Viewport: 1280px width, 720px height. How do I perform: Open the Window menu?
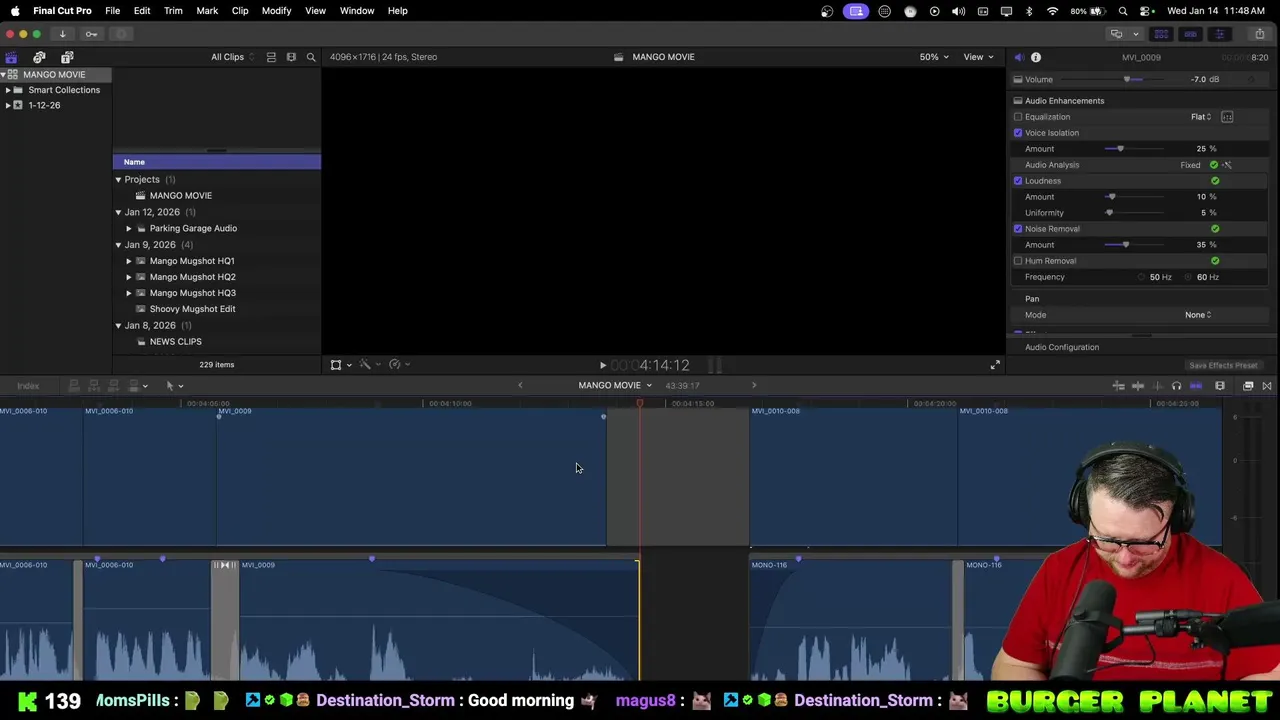click(x=356, y=11)
